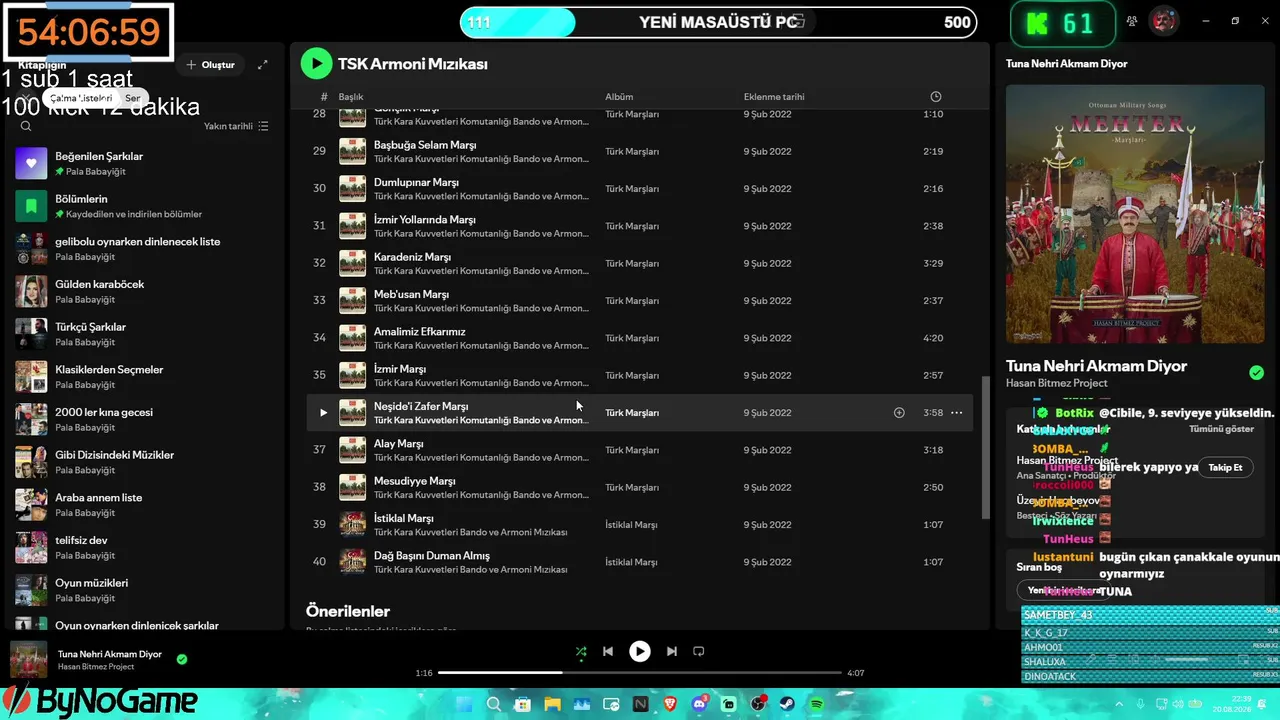Click the player bar album thumbnail
Viewport: 1280px width, 720px height.
click(x=29, y=659)
